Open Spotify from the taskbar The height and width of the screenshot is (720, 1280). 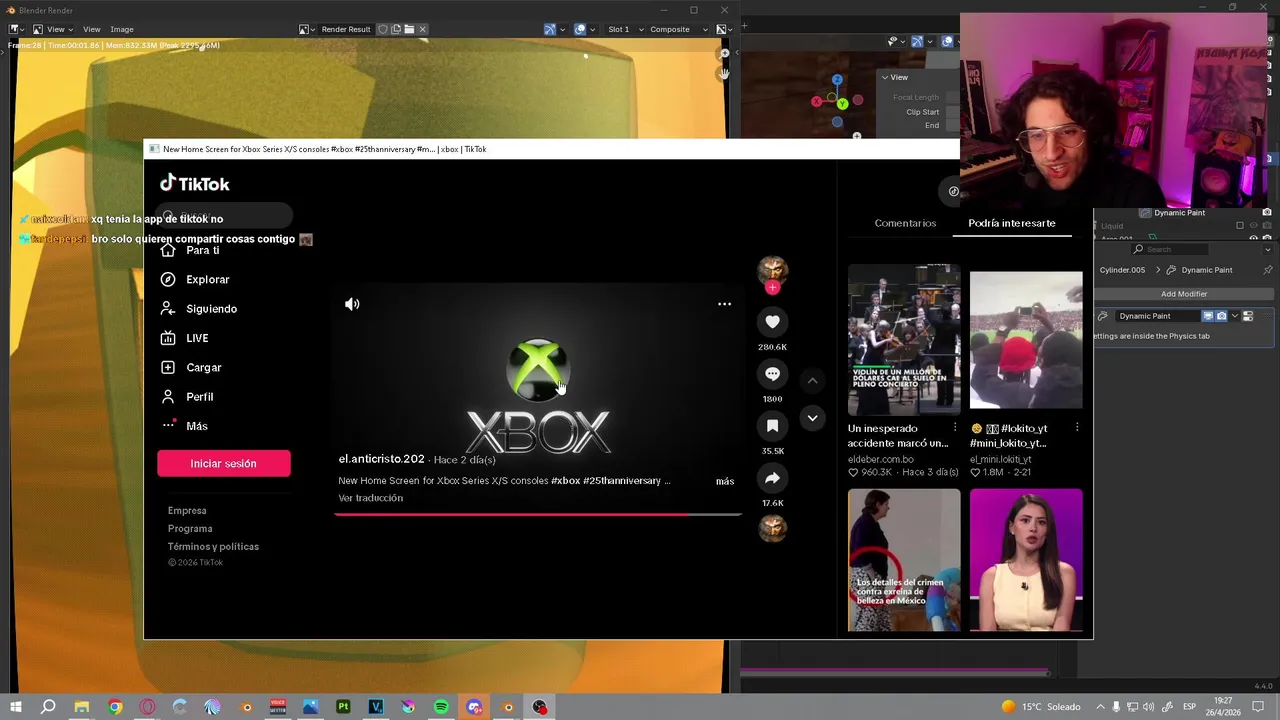[441, 707]
